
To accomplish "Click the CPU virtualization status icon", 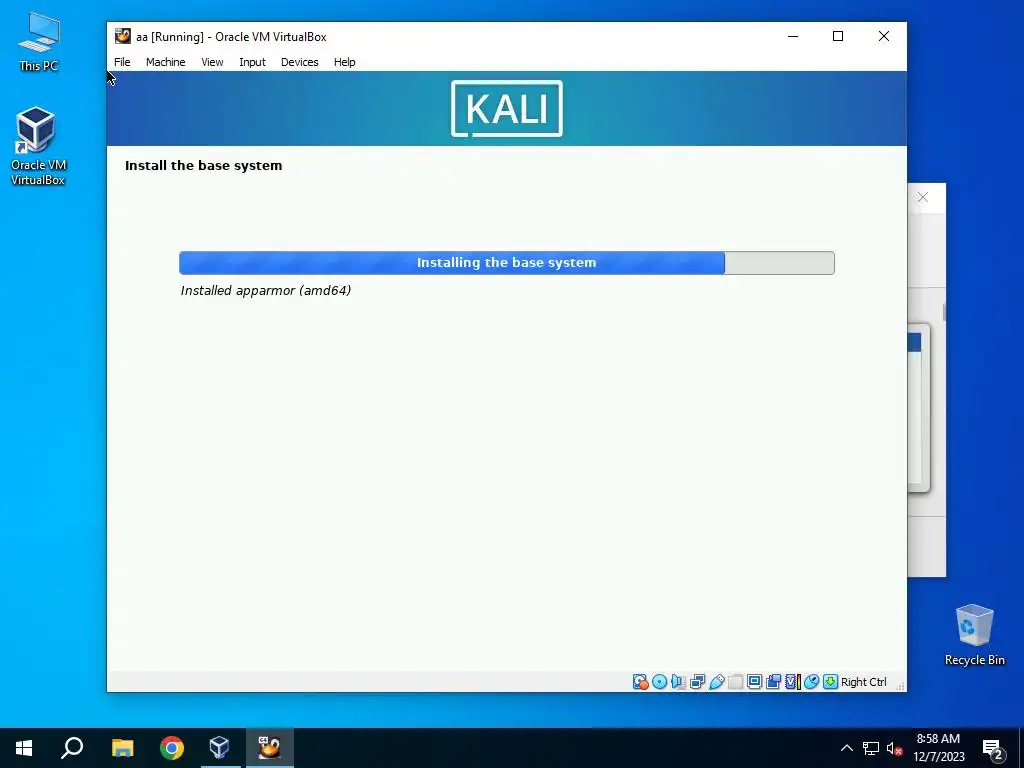I will coord(792,682).
